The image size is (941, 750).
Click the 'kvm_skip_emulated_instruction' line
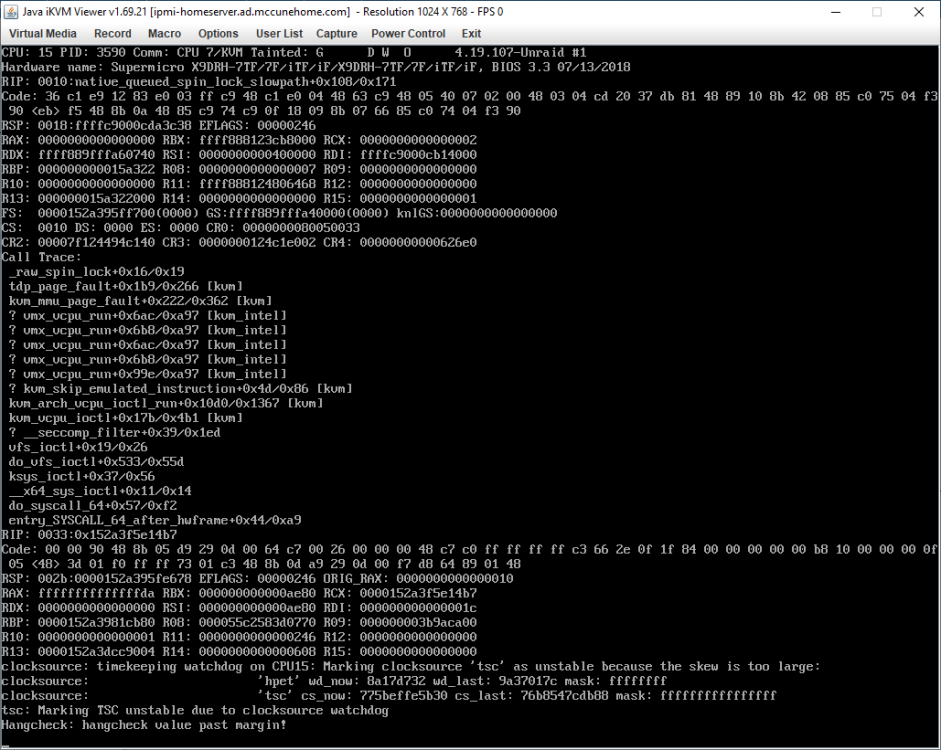tap(180, 389)
